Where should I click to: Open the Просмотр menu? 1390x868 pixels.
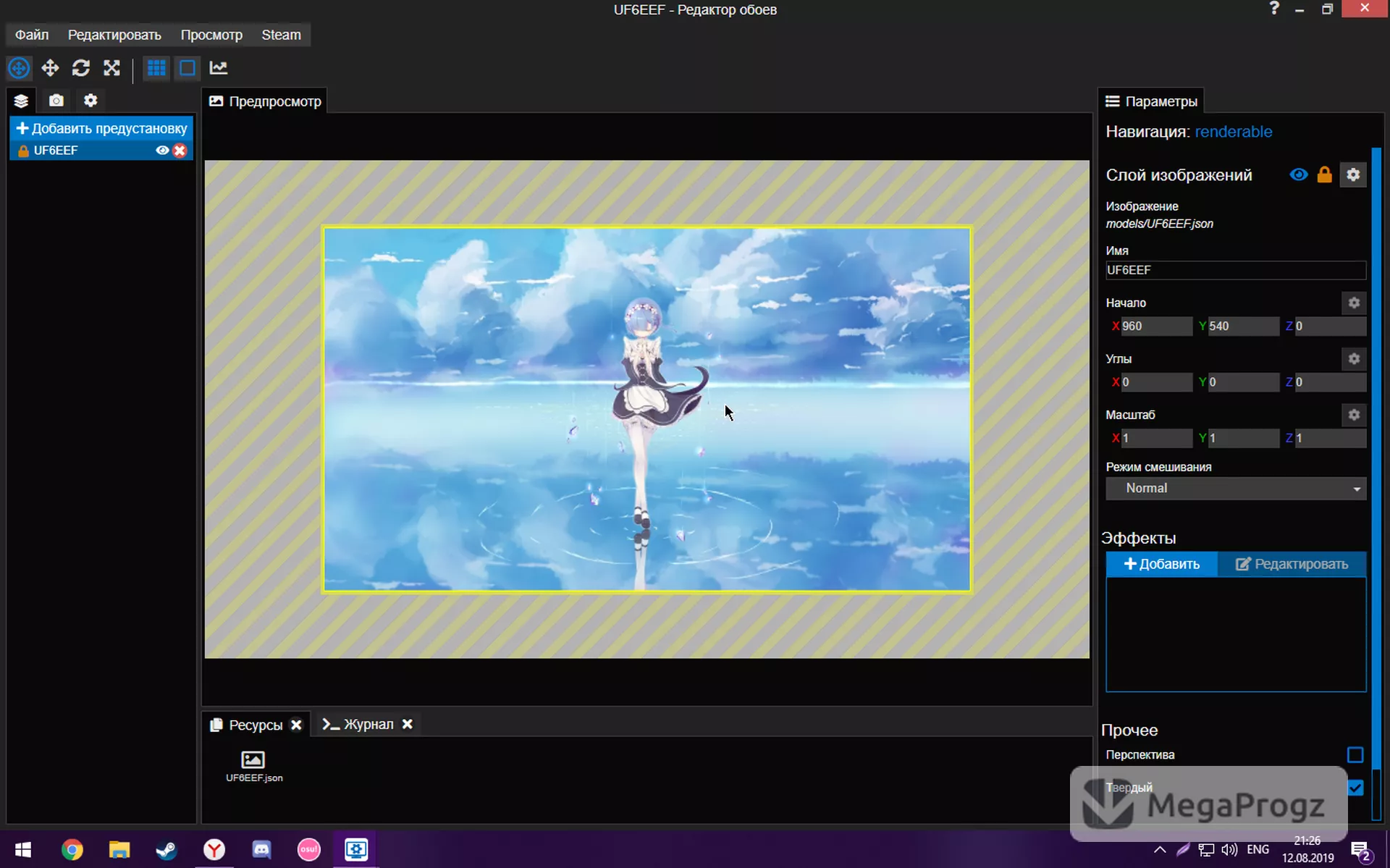(211, 35)
